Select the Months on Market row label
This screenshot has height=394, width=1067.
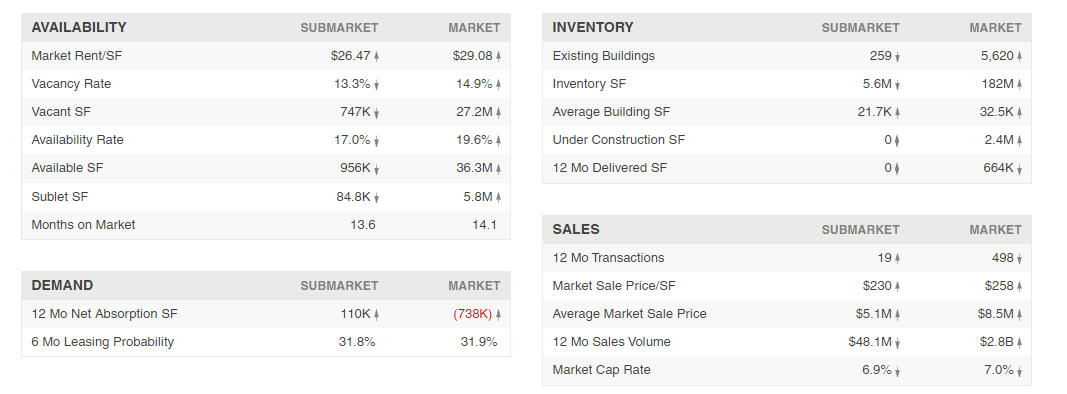click(x=83, y=225)
